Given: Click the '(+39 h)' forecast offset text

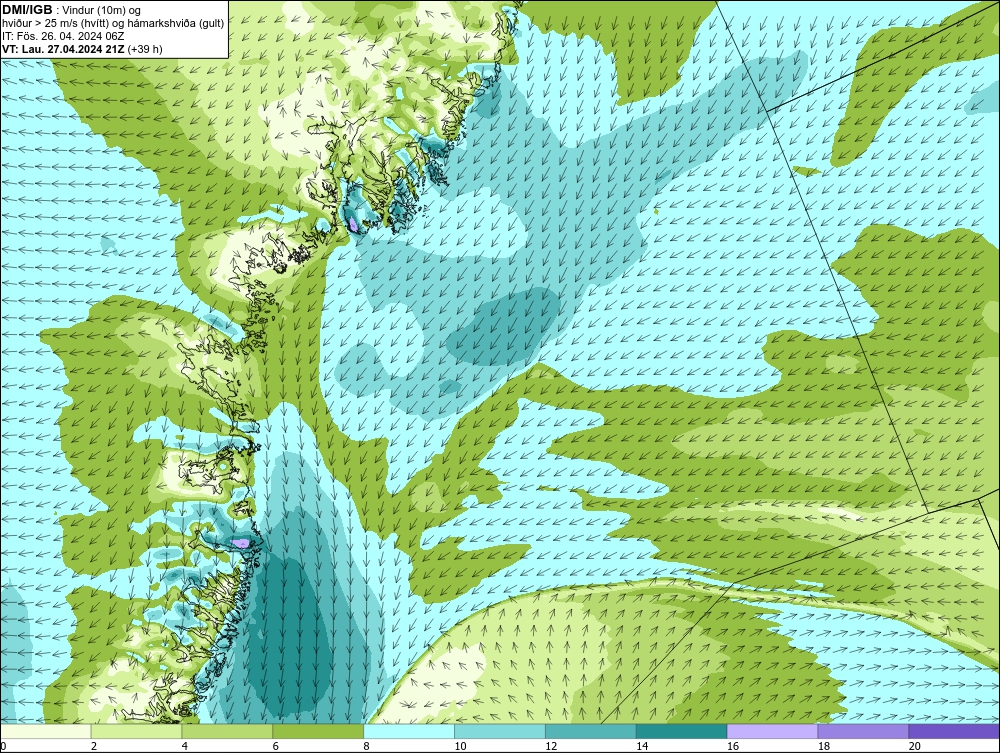Looking at the screenshot, I should [145, 49].
